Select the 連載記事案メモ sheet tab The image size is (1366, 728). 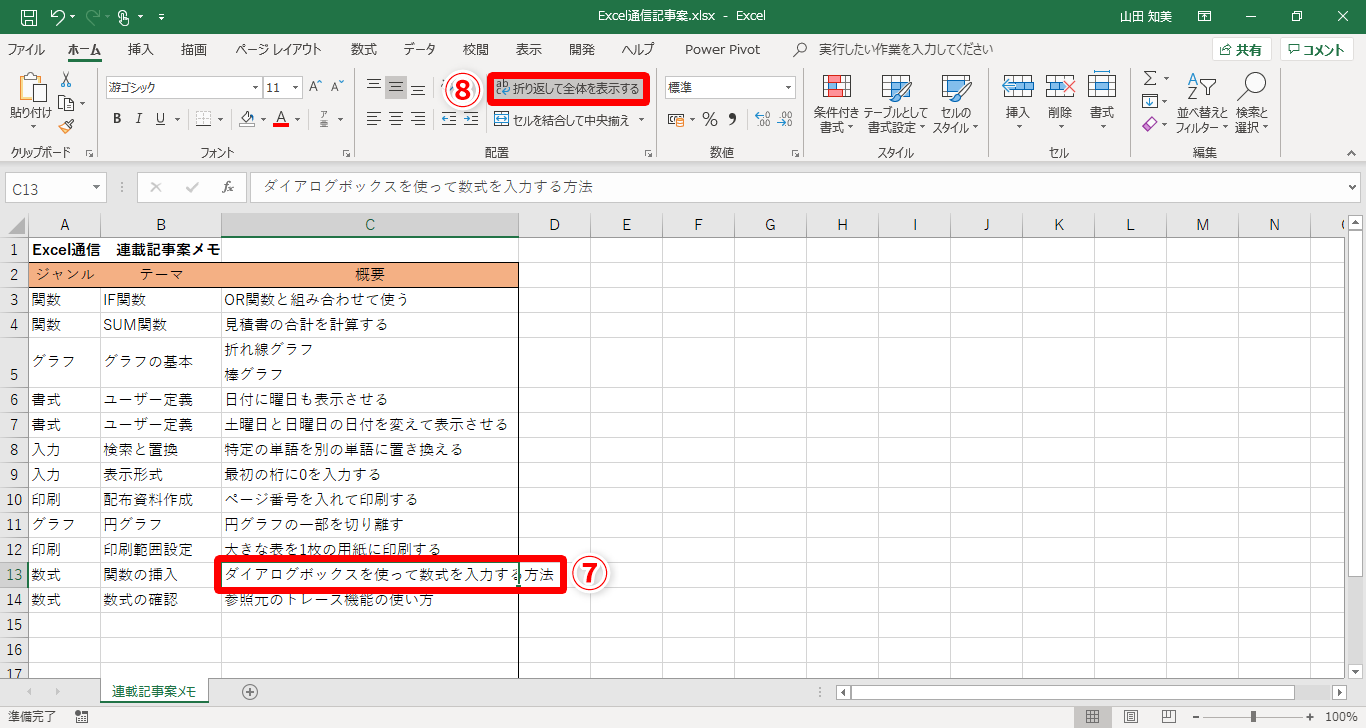153,691
